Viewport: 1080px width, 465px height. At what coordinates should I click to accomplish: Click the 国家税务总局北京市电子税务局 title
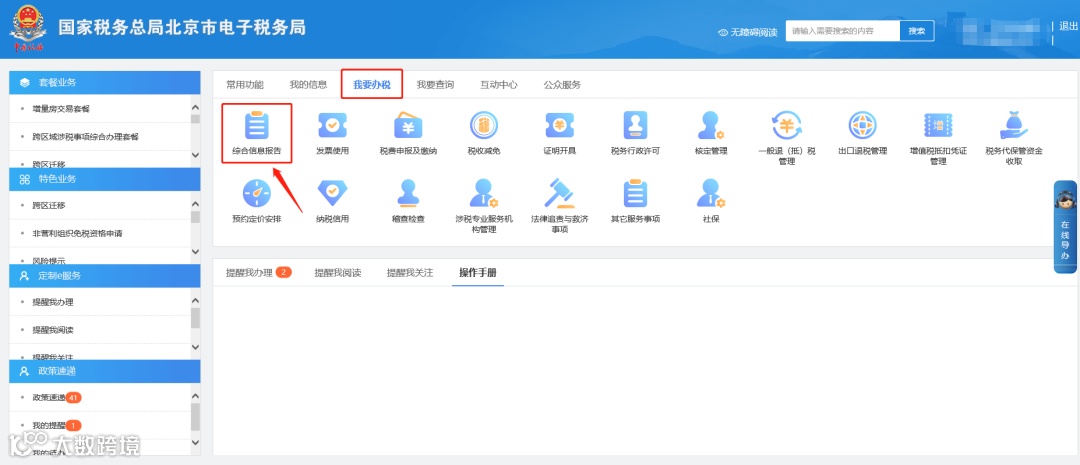tap(182, 28)
